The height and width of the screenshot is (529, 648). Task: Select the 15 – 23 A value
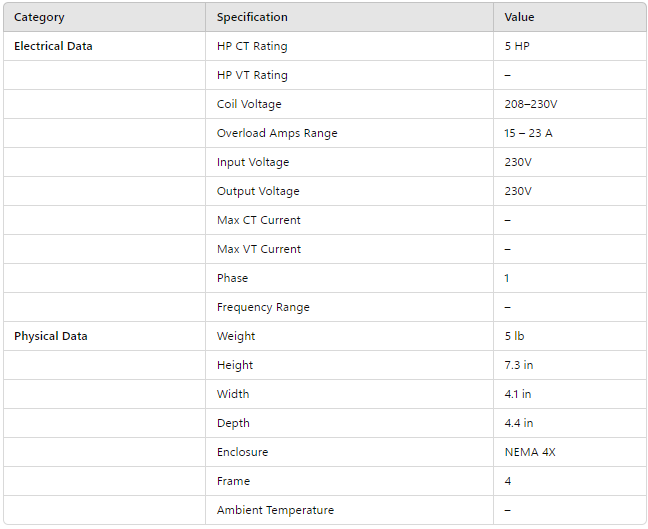tap(528, 133)
